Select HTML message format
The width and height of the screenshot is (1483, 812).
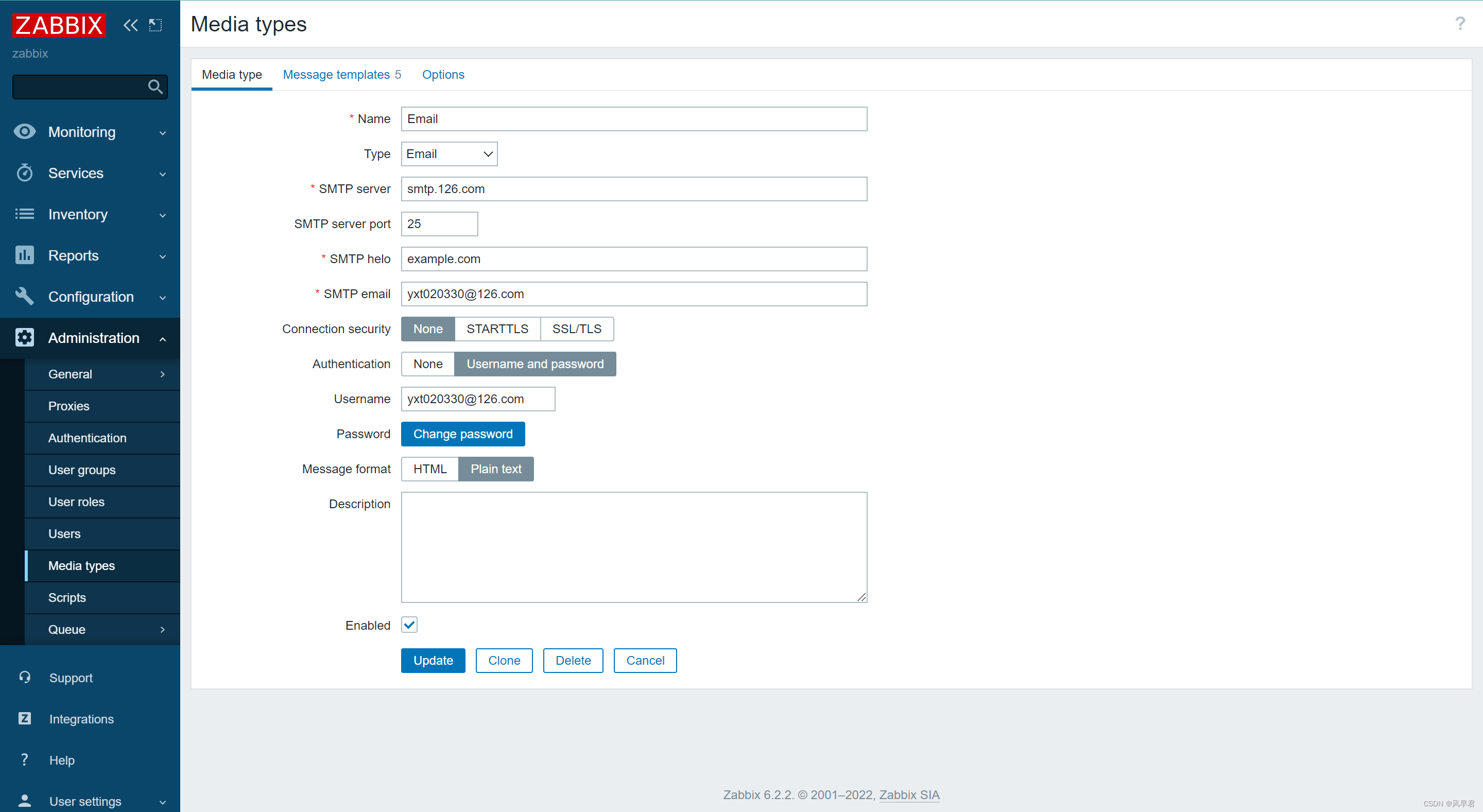(429, 469)
